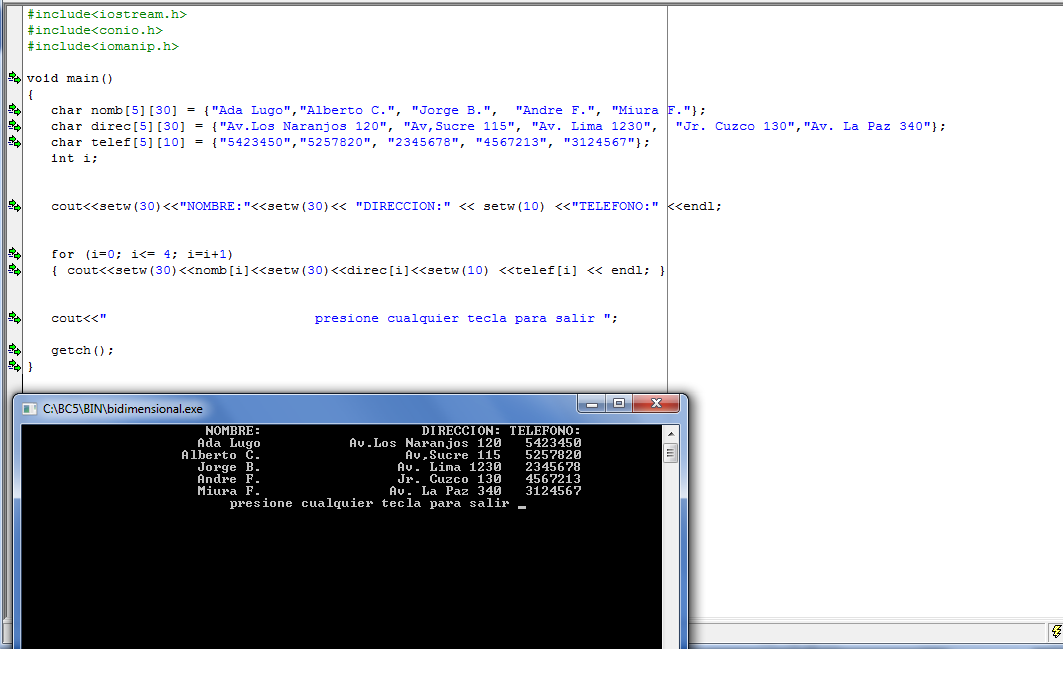Click the lightning bolt icon in the status bar
This screenshot has width=1063, height=678.
[x=1055, y=633]
